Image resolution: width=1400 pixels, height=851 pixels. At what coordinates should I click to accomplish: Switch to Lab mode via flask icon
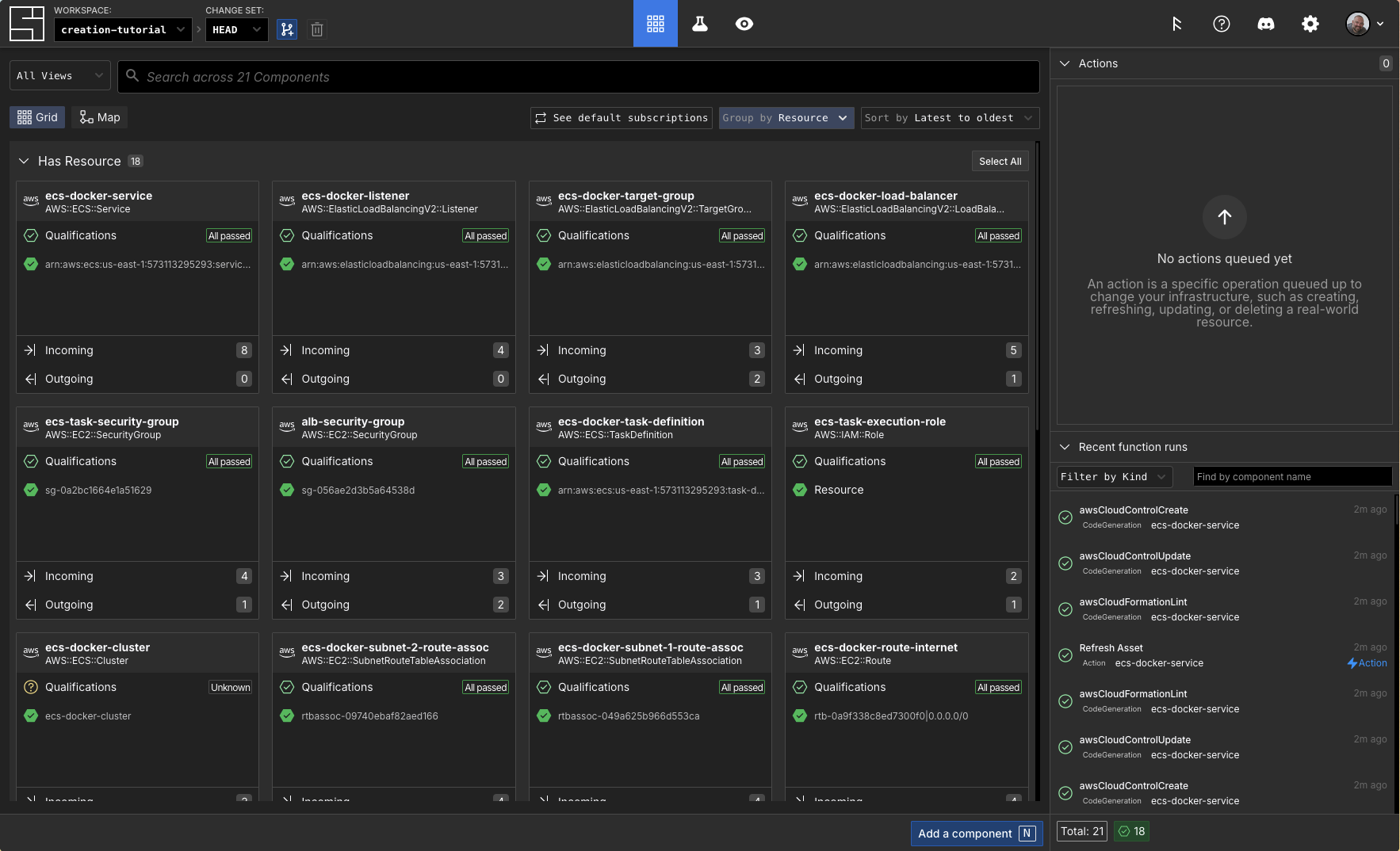(700, 24)
